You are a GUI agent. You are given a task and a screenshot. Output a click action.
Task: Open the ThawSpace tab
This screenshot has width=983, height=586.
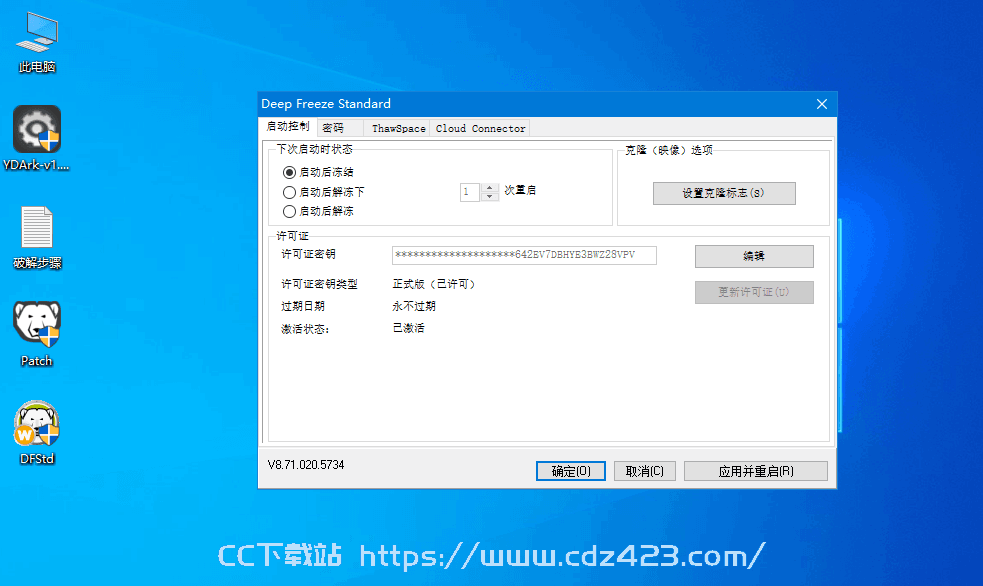point(398,128)
